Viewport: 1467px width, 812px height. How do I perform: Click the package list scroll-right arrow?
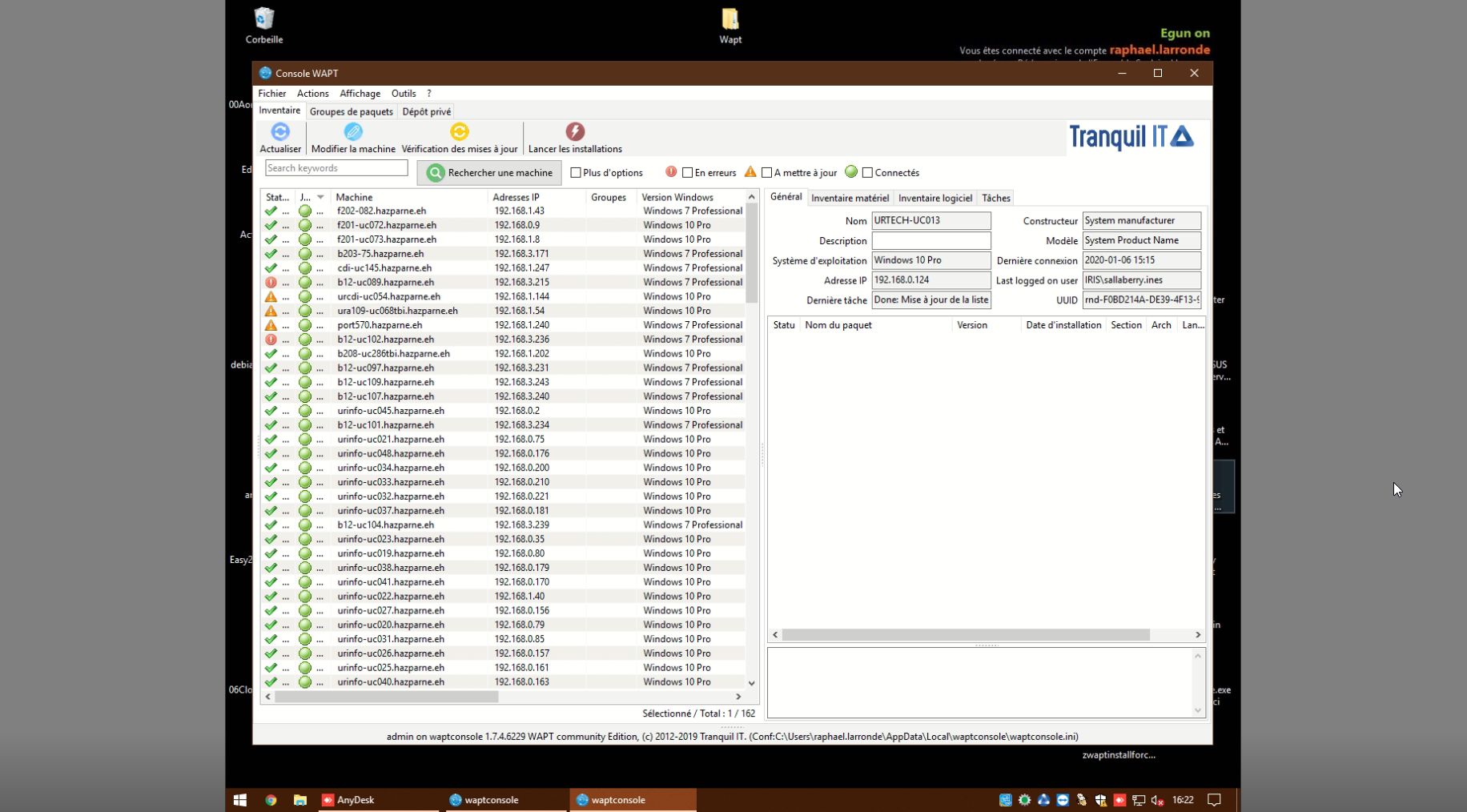tap(1198, 635)
